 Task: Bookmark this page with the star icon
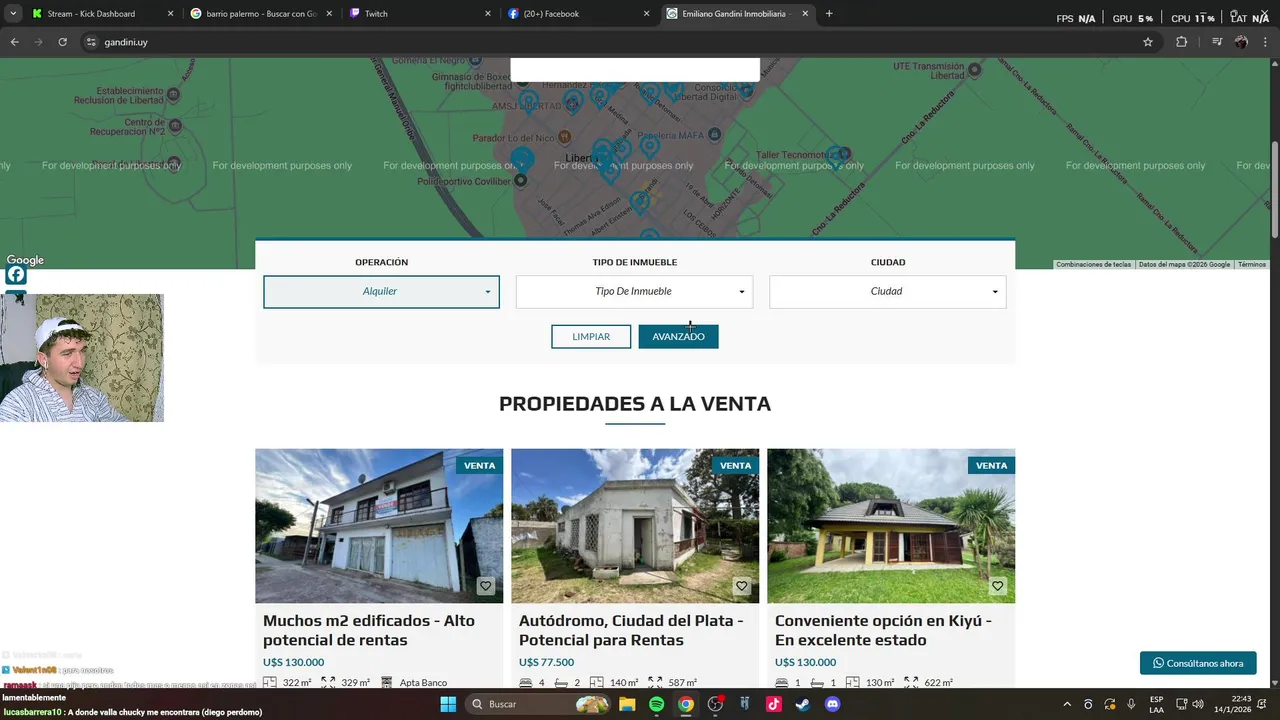point(1148,42)
